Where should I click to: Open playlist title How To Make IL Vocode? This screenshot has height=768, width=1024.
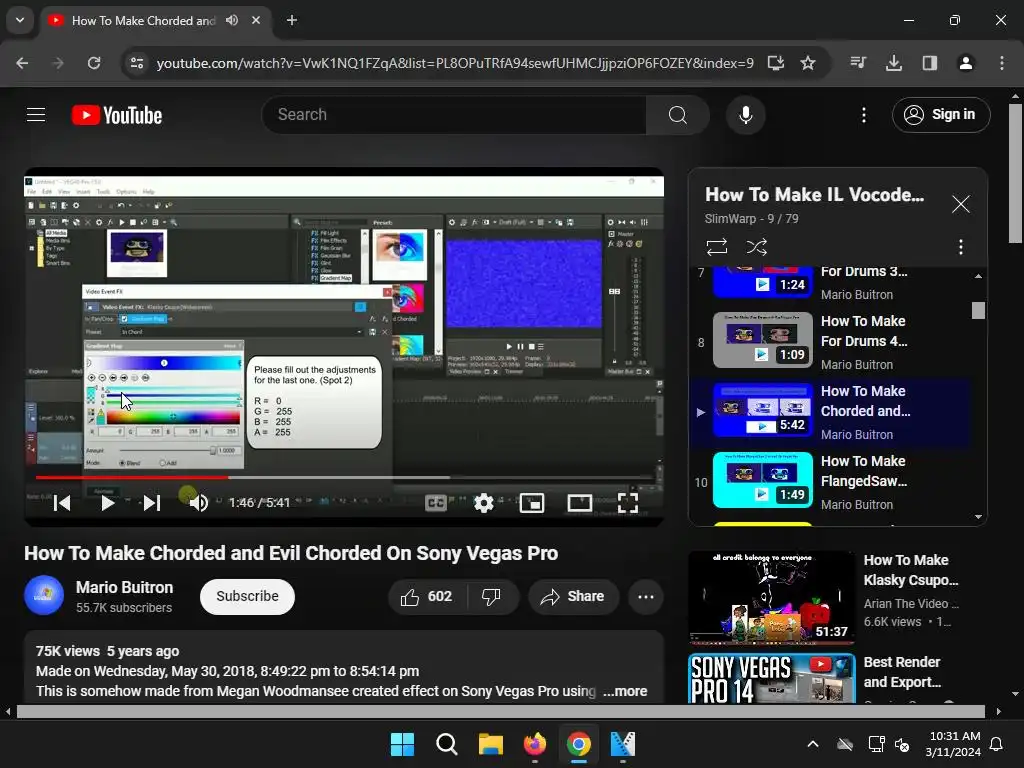(x=814, y=195)
